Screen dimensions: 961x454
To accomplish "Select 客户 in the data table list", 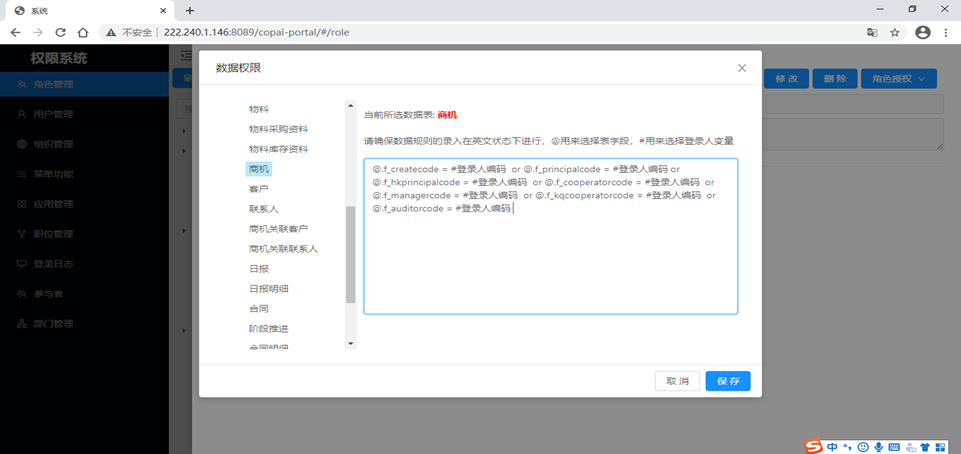I will pyautogui.click(x=258, y=189).
